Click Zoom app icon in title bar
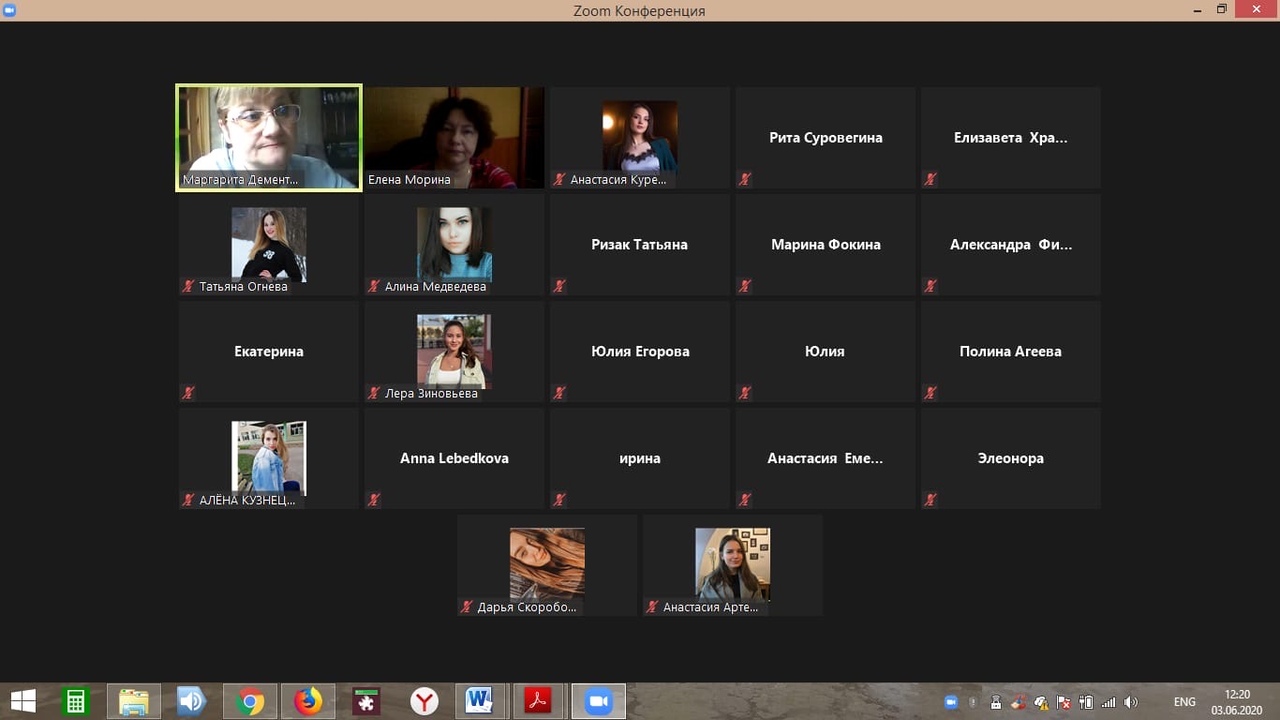 point(10,10)
